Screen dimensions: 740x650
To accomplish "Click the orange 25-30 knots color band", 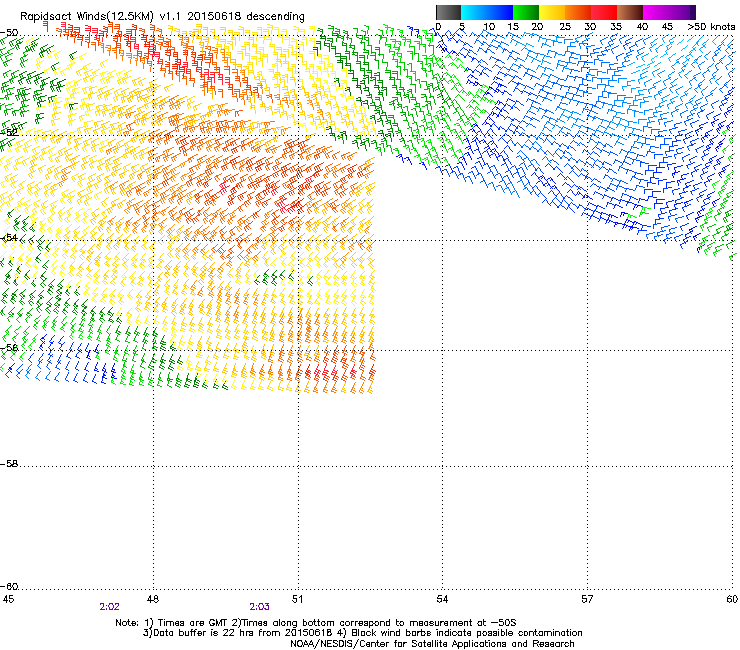I will click(578, 12).
